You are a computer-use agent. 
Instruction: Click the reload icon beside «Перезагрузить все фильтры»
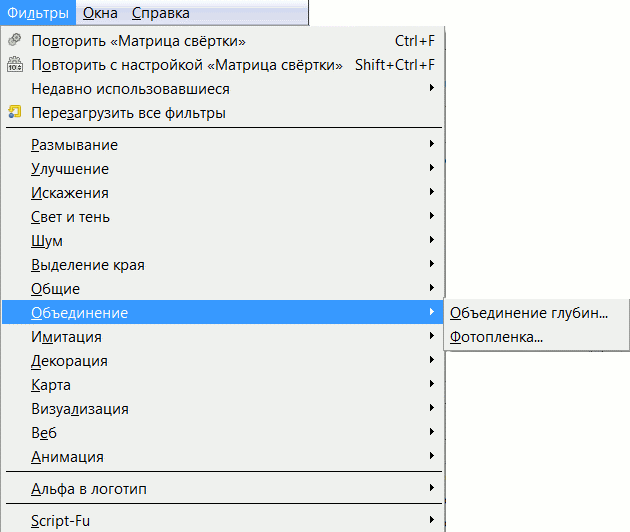[x=14, y=113]
